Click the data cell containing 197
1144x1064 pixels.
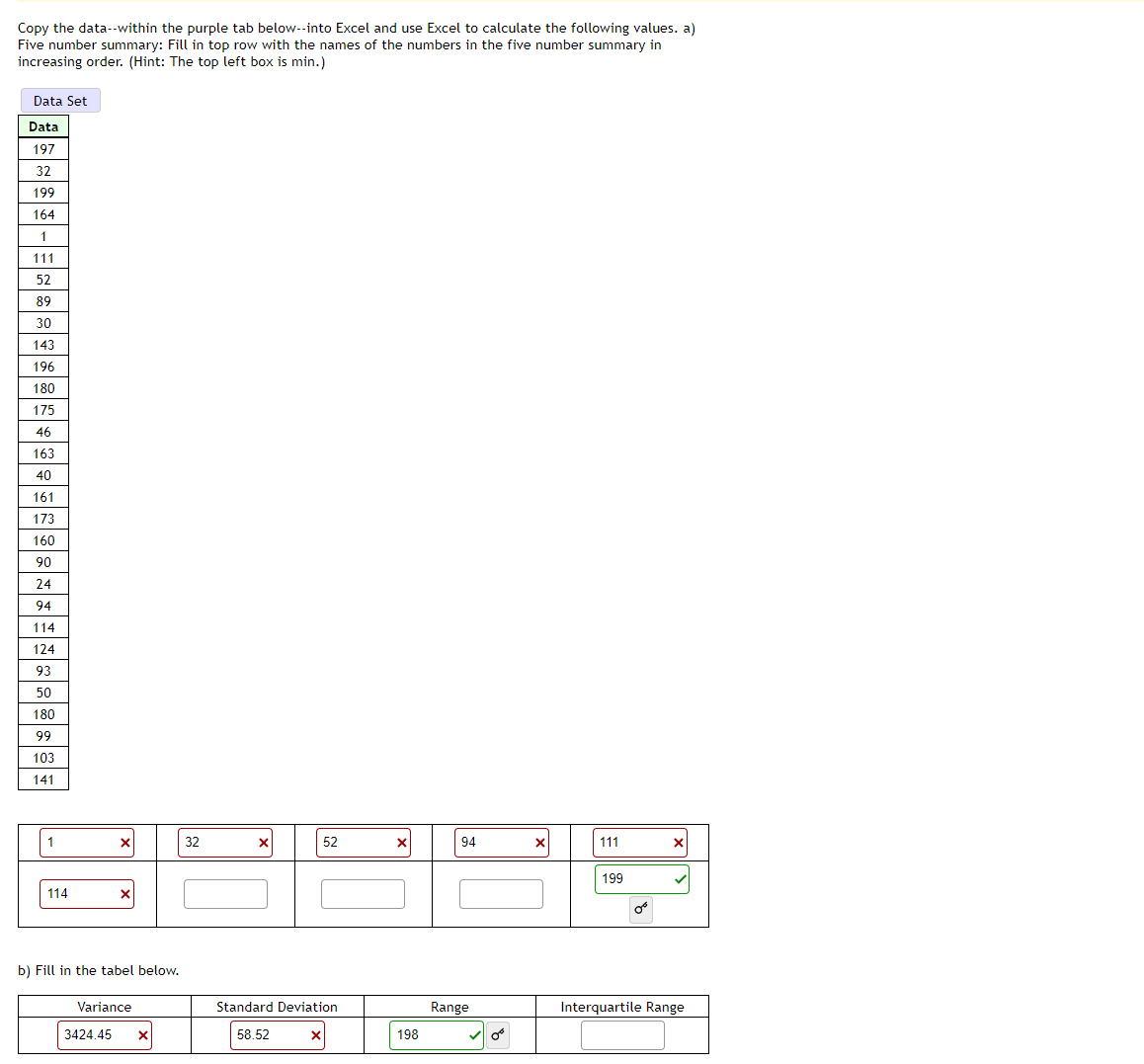point(42,149)
